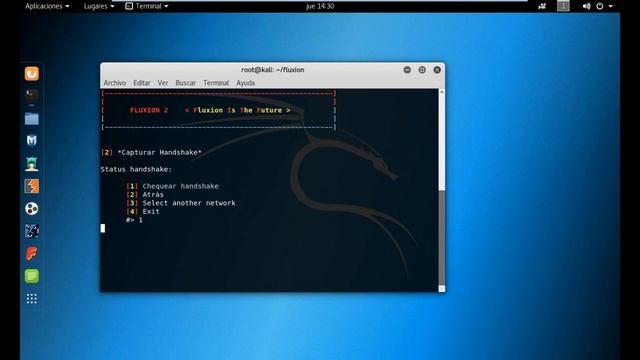640x360 pixels.
Task: Minimize the fluxion terminal window
Action: tap(407, 70)
